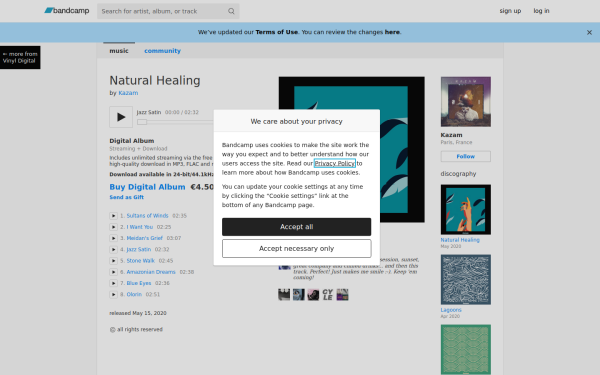Click the Accept all button
Screen dimensions: 600x375
coord(297,227)
